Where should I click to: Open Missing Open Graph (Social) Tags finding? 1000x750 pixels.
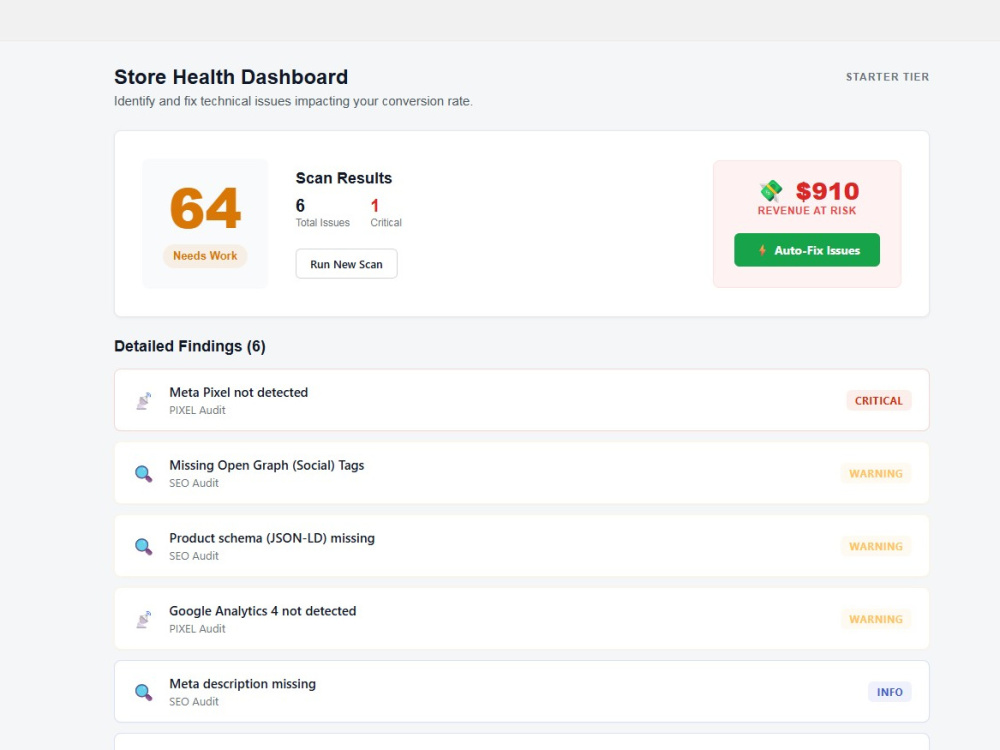(522, 473)
